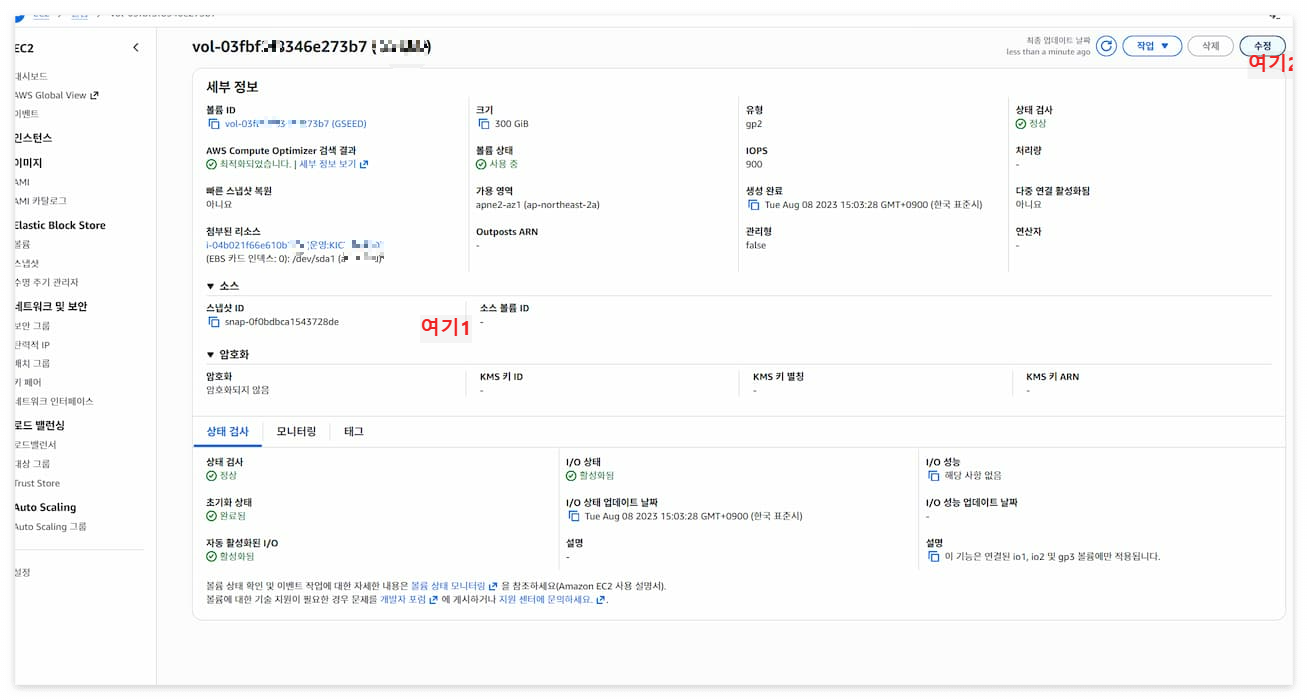Copy the 생성 완료 creation timestamp

(756, 206)
